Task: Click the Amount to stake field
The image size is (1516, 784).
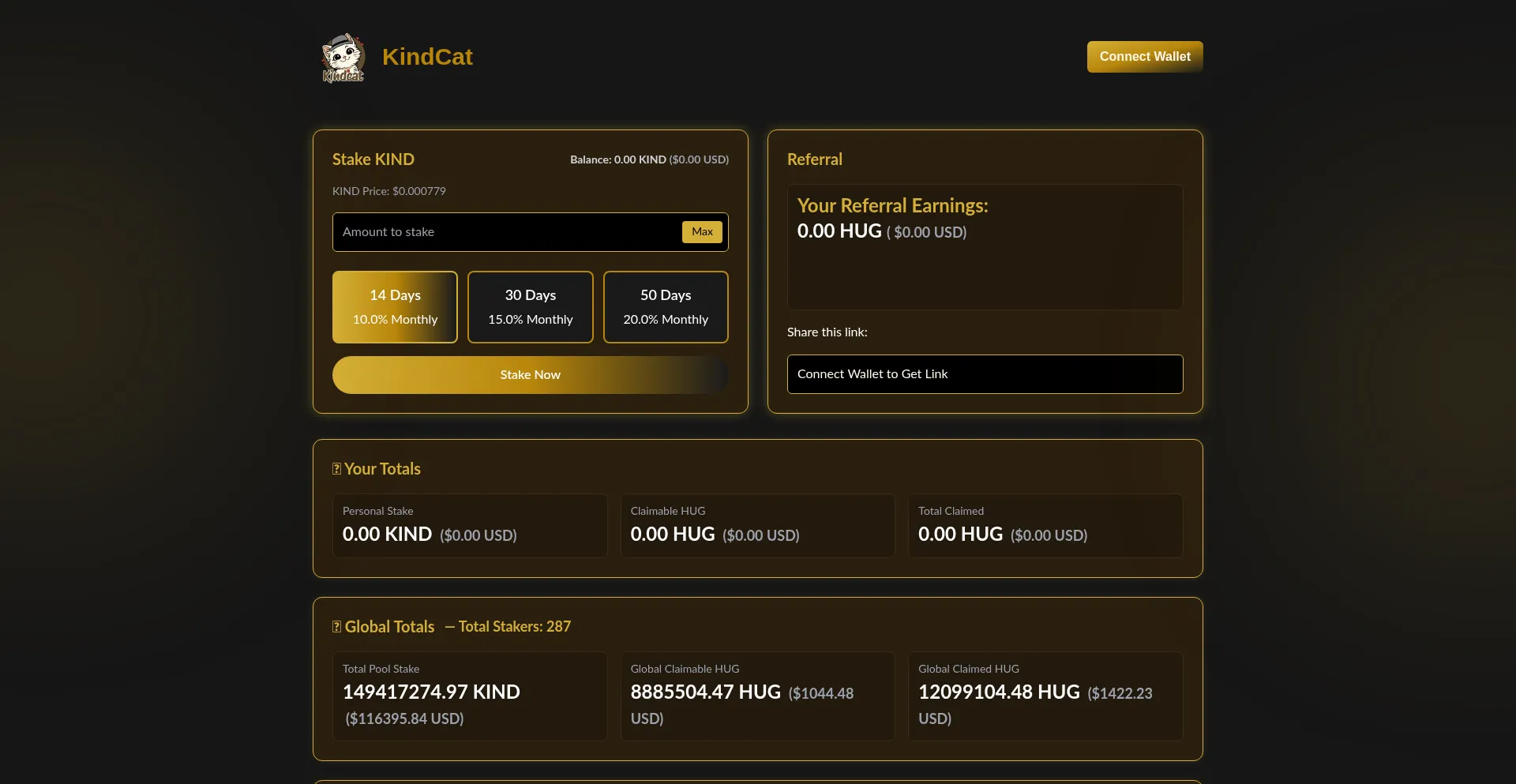Action: click(x=505, y=232)
